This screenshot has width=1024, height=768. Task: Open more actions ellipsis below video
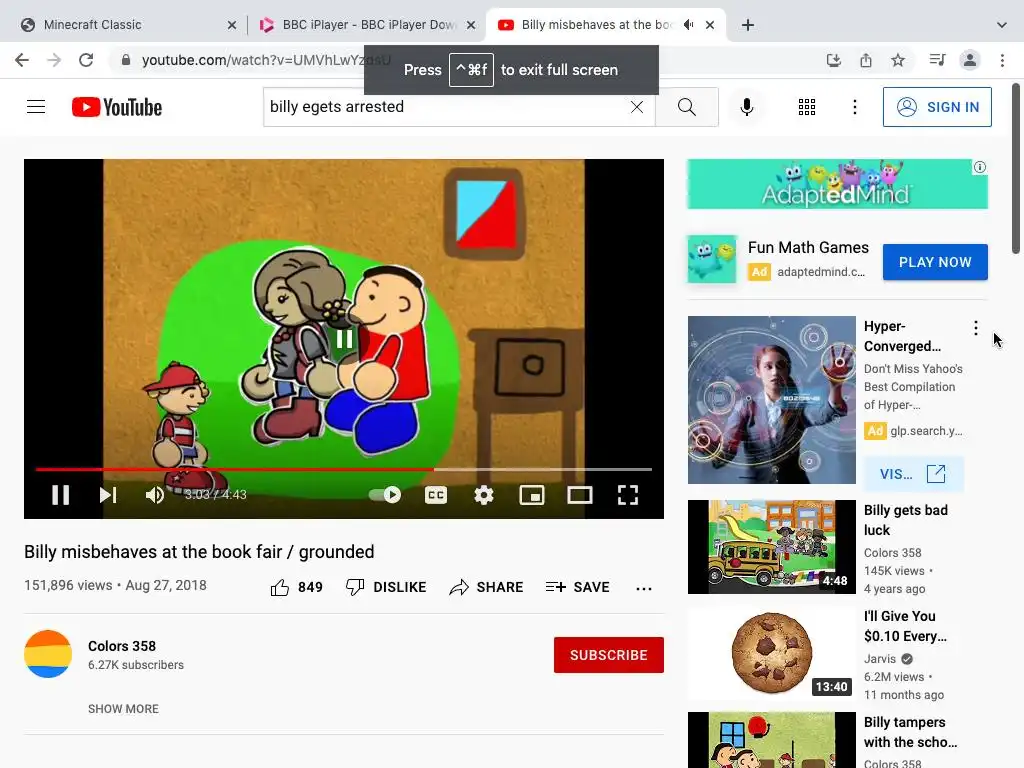(x=644, y=588)
